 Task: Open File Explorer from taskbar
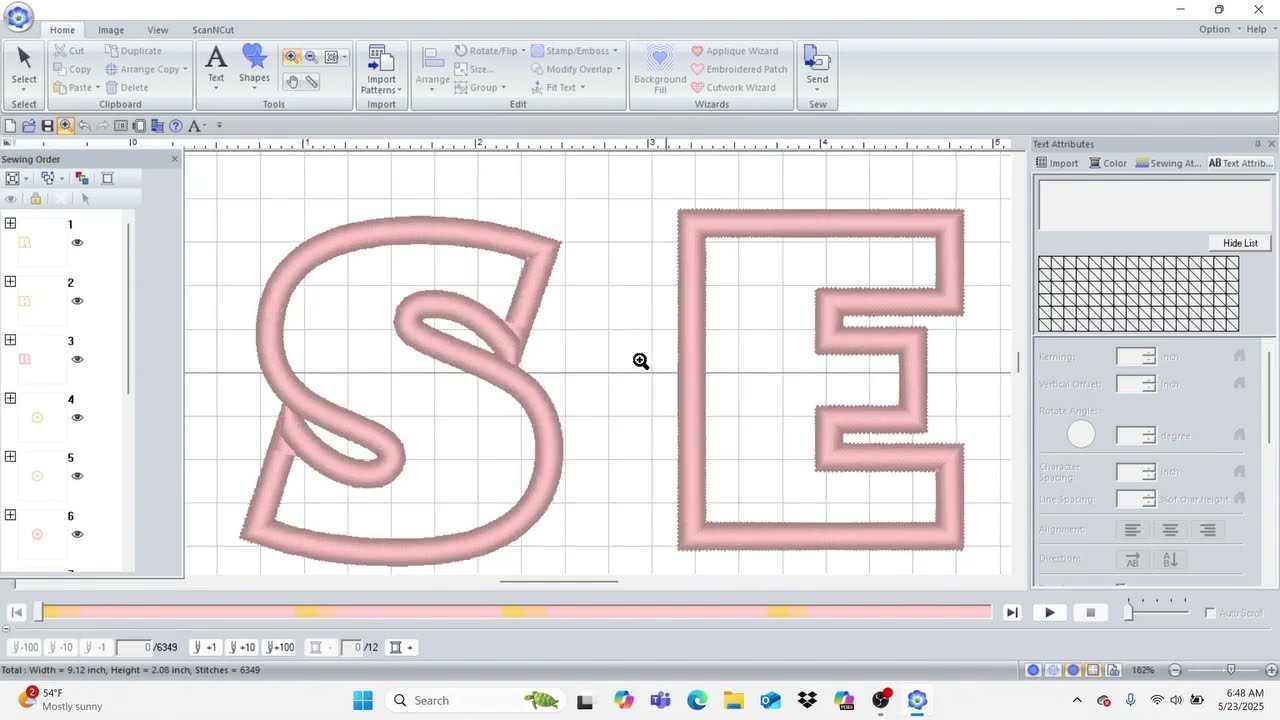(x=733, y=700)
